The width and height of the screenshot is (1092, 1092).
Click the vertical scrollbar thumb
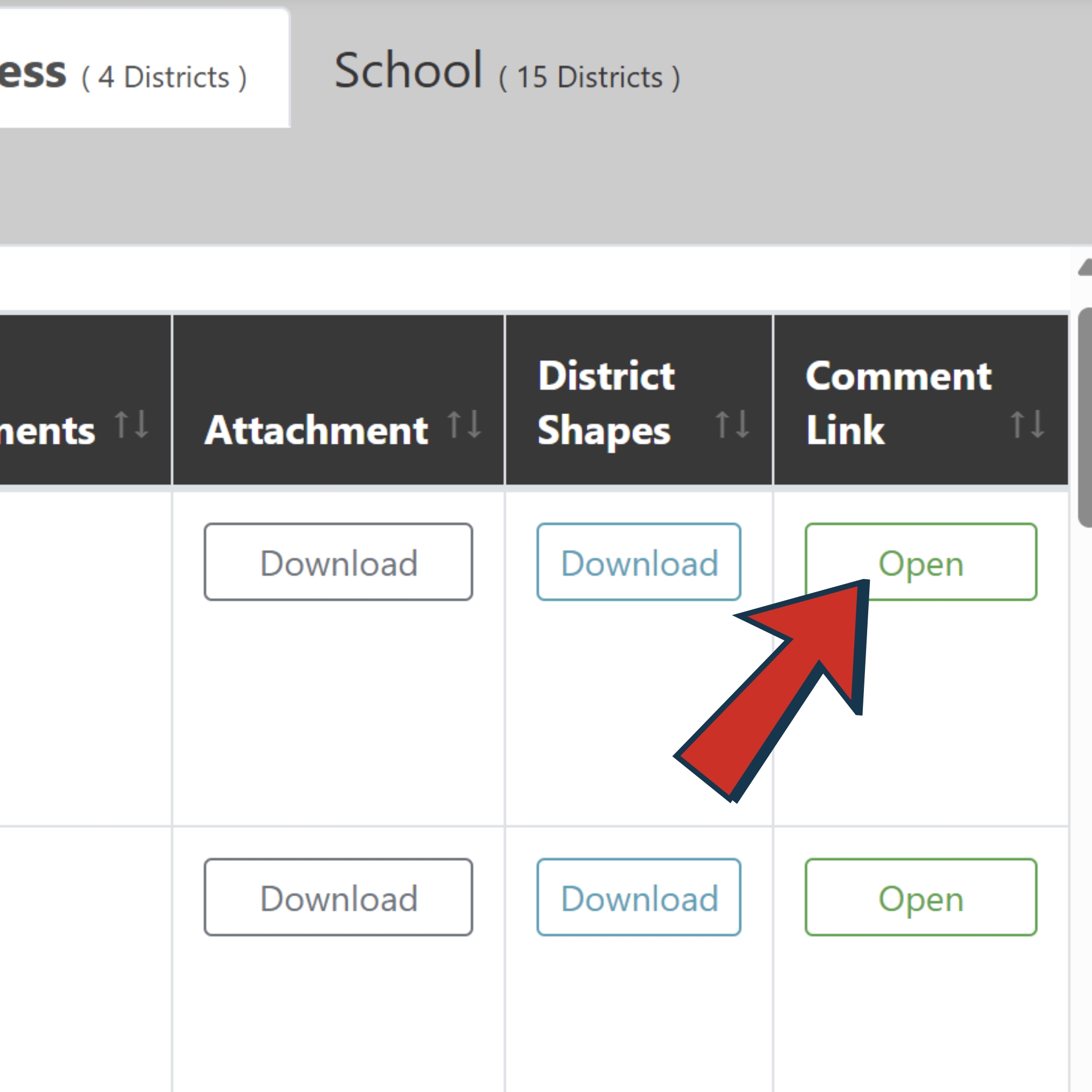1084,417
